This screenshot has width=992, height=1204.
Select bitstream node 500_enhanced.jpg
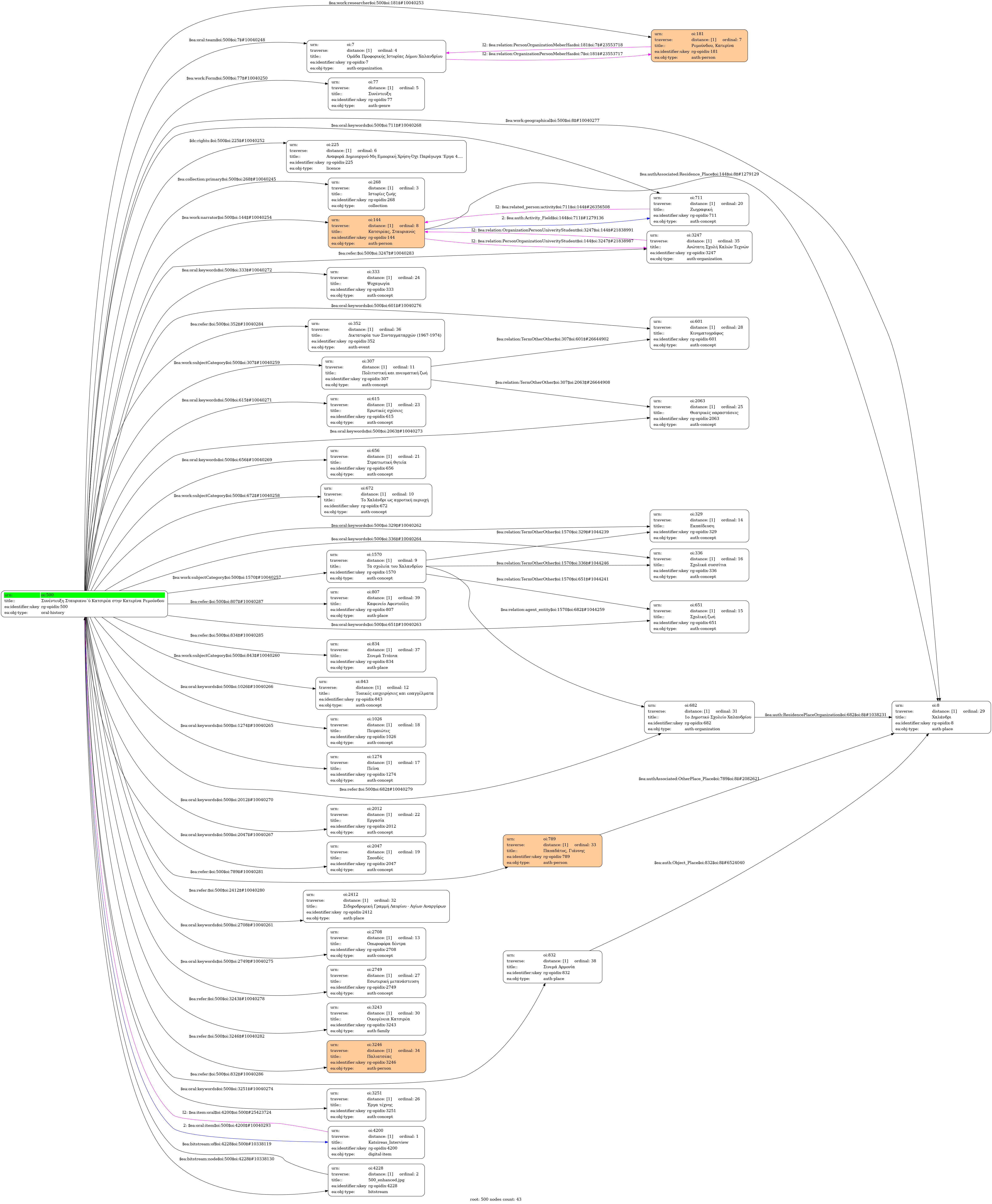tap(376, 1180)
